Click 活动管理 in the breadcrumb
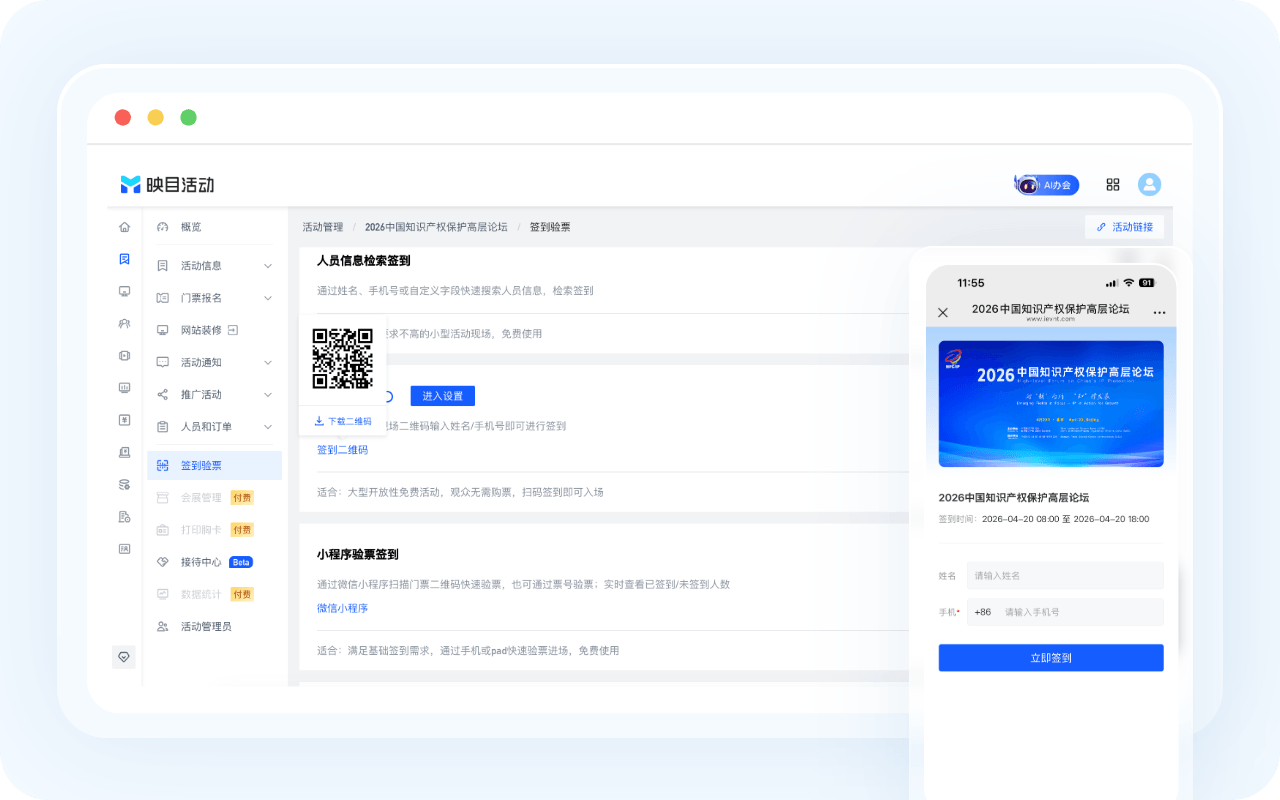This screenshot has width=1280, height=800. point(323,227)
